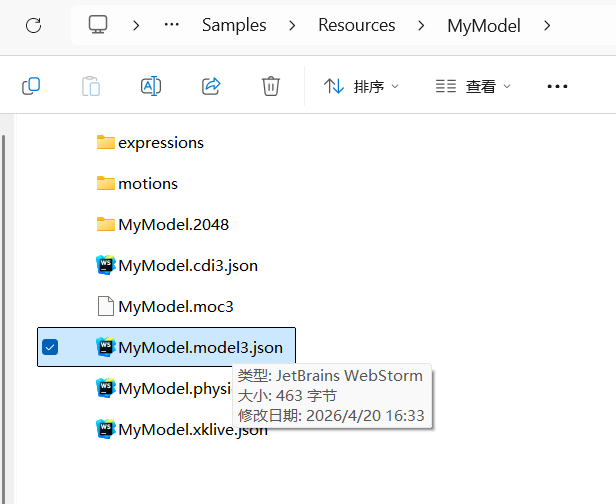Show hidden path segments via ellipsis
The height and width of the screenshot is (504, 616).
172,25
